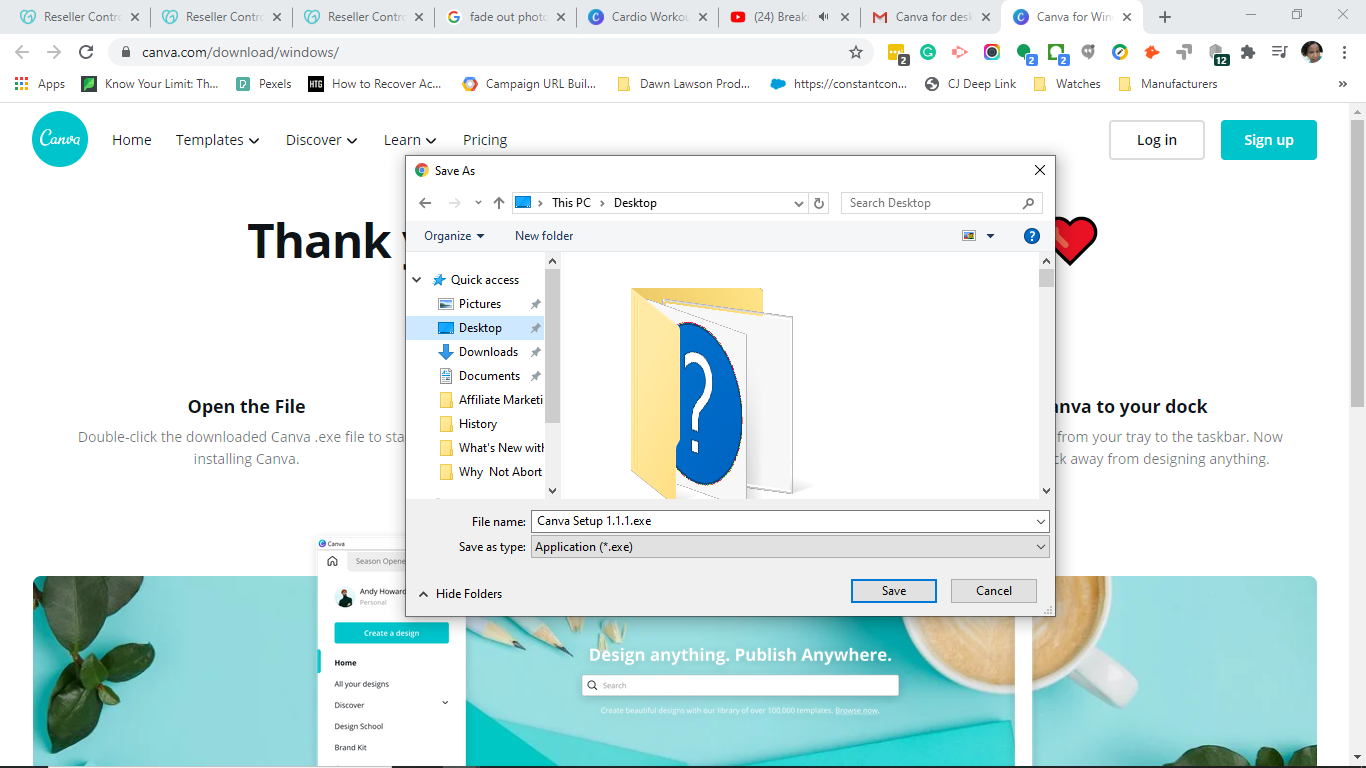Open the Manufacturers bookmarks folder
This screenshot has height=768, width=1366.
(1167, 84)
